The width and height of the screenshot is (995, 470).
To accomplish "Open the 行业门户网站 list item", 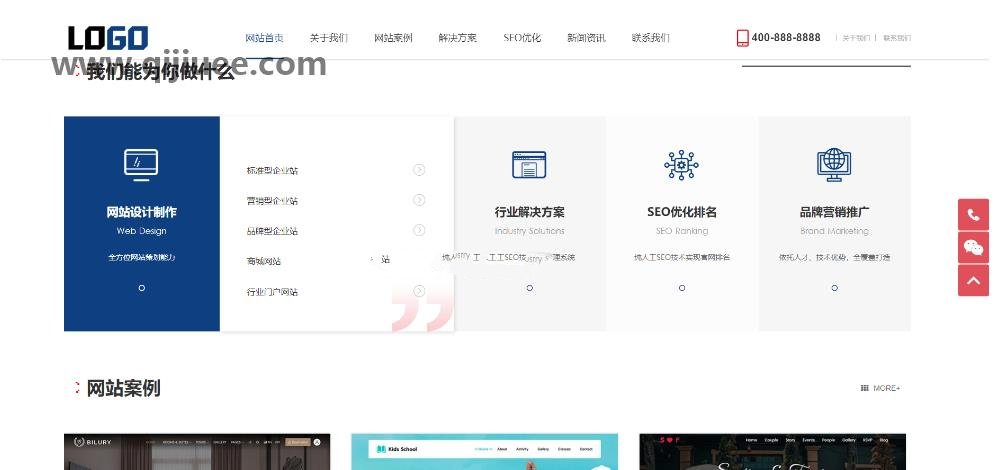I will (272, 292).
